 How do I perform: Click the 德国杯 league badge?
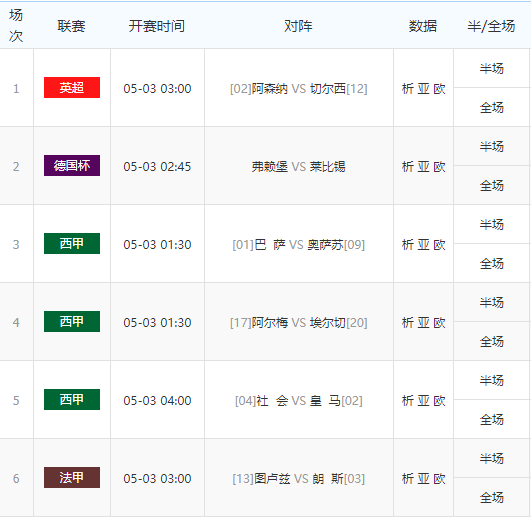point(72,166)
